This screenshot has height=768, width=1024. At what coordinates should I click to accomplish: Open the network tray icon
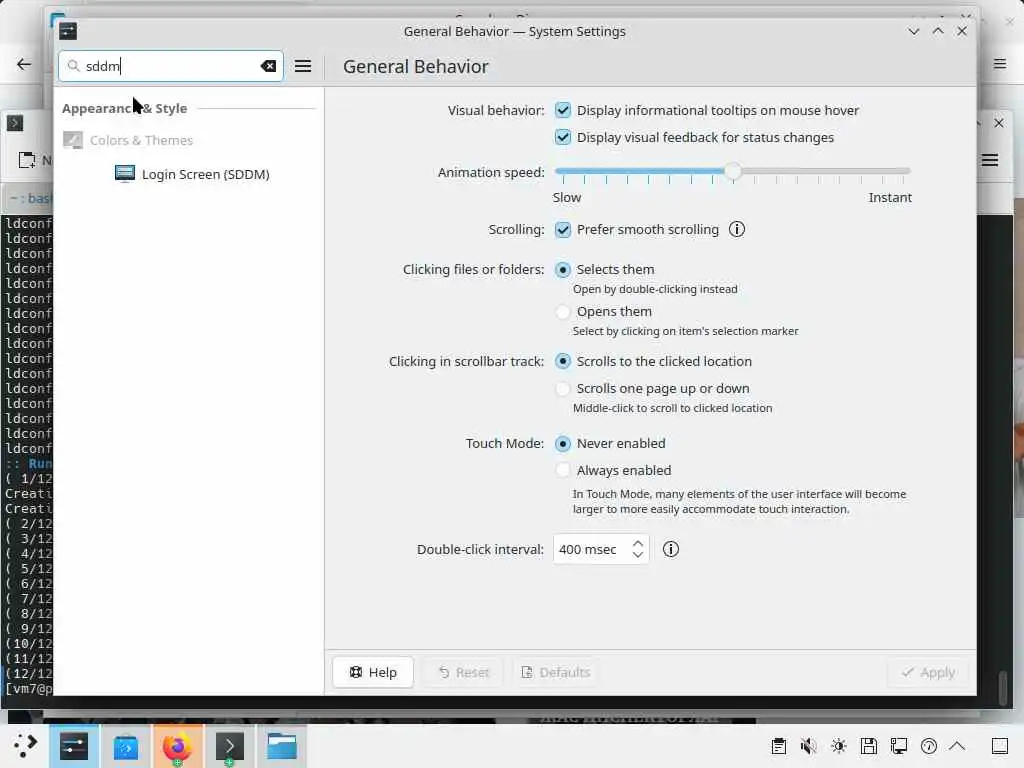899,746
